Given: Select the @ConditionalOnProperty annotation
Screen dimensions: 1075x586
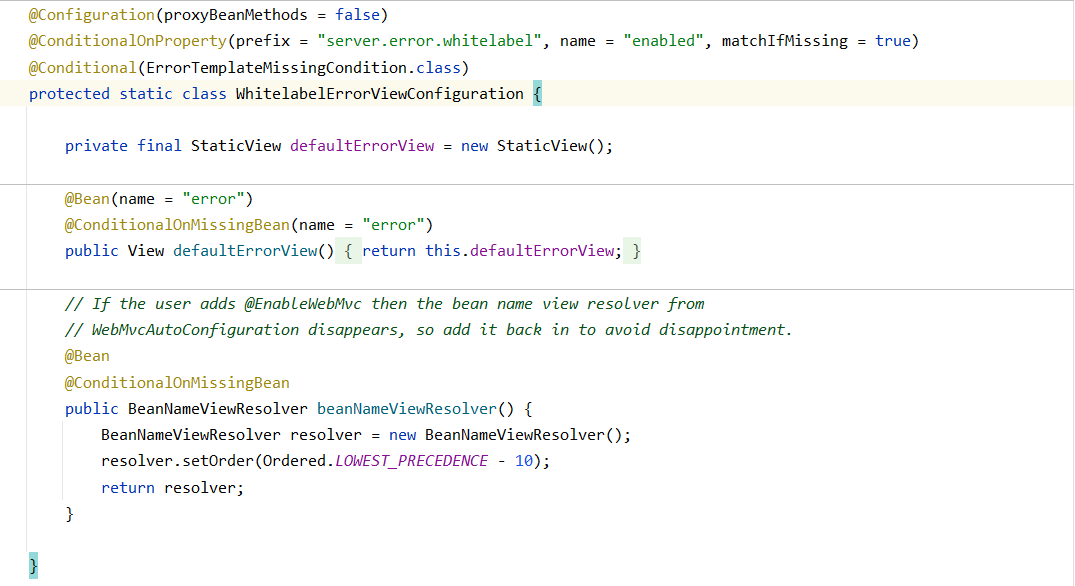Looking at the screenshot, I should (x=128, y=41).
